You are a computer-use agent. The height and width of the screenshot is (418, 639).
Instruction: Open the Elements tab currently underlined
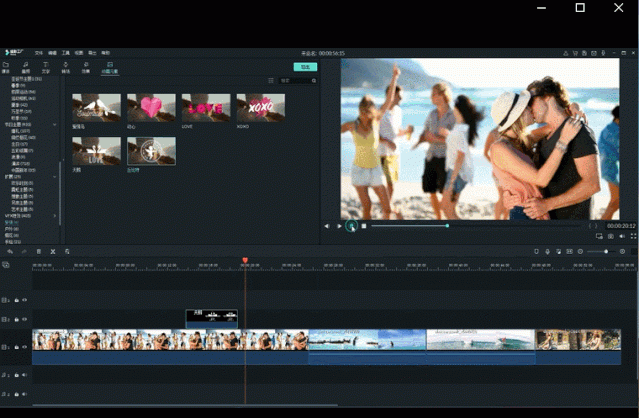[x=110, y=68]
